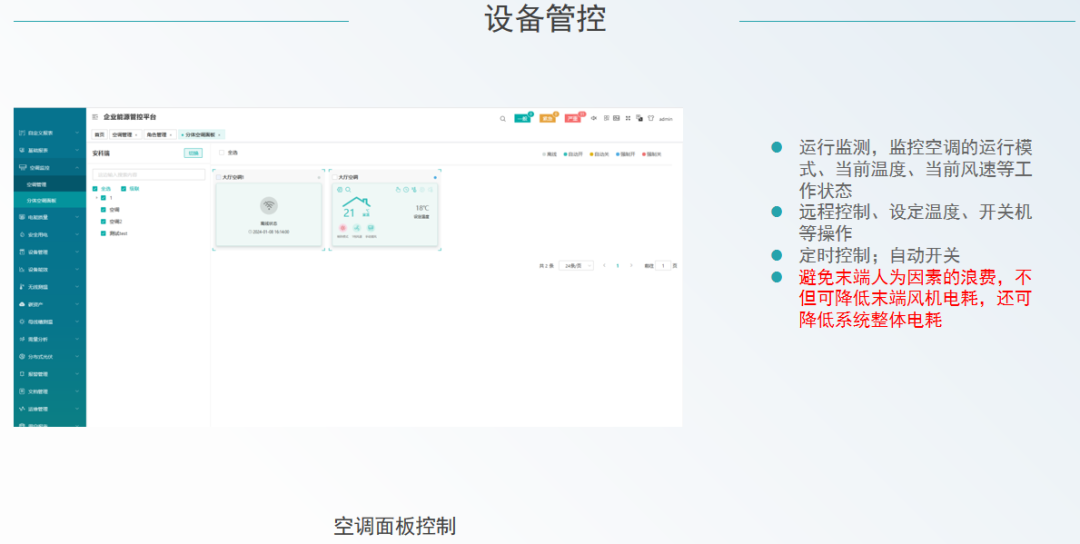
Task: Click the 18℃ set temperature value
Action: (422, 208)
